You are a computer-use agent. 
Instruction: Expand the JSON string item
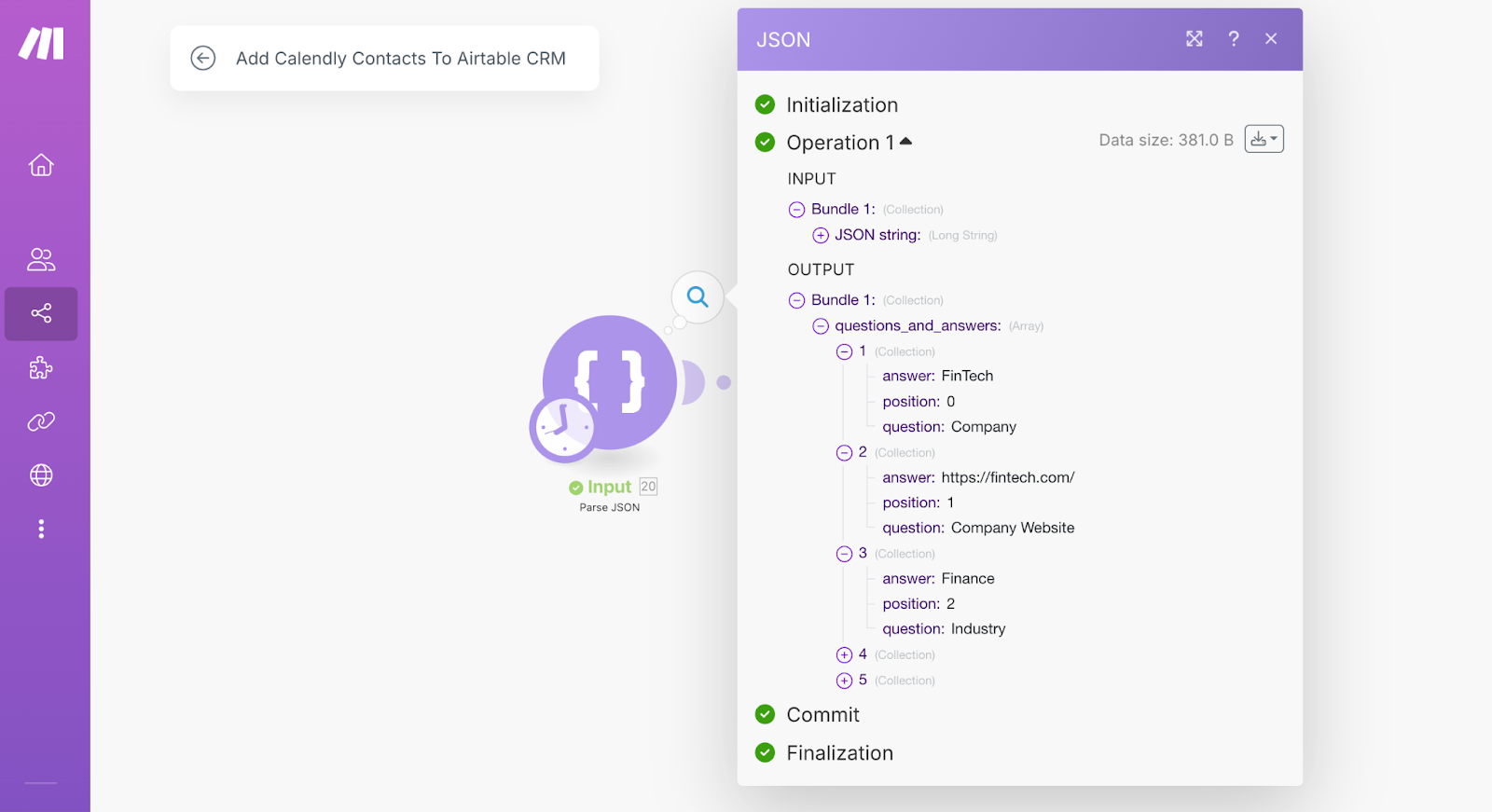click(x=821, y=236)
